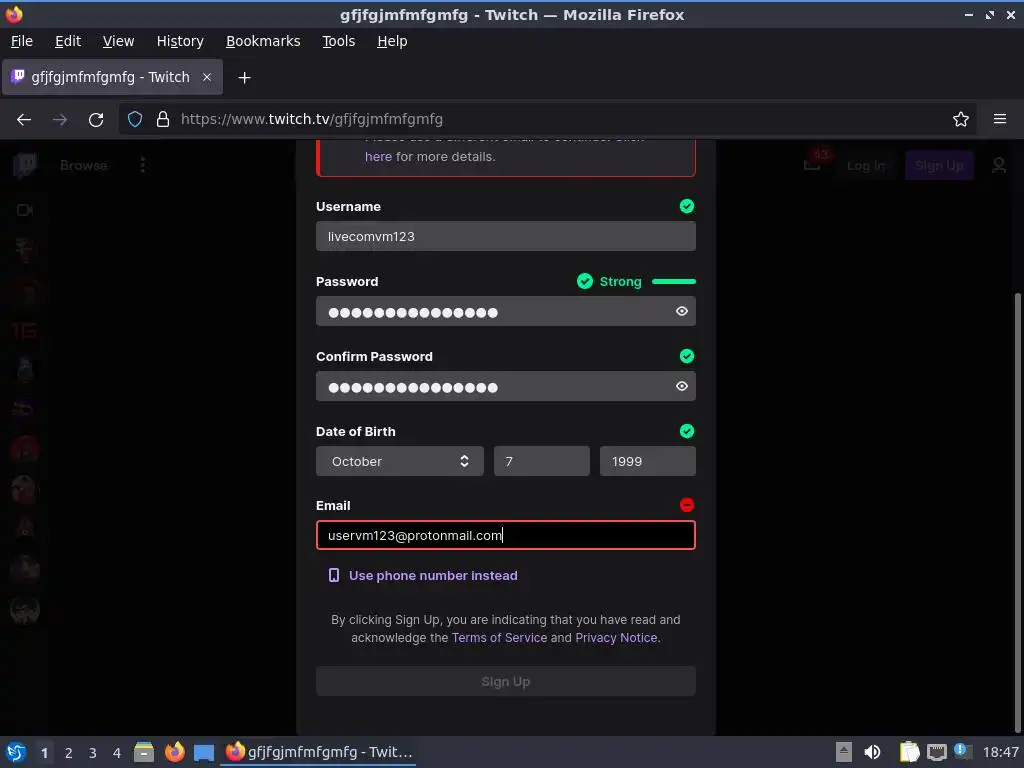Image resolution: width=1024 pixels, height=768 pixels.
Task: Click the 'here' link for more details
Action: coord(378,157)
